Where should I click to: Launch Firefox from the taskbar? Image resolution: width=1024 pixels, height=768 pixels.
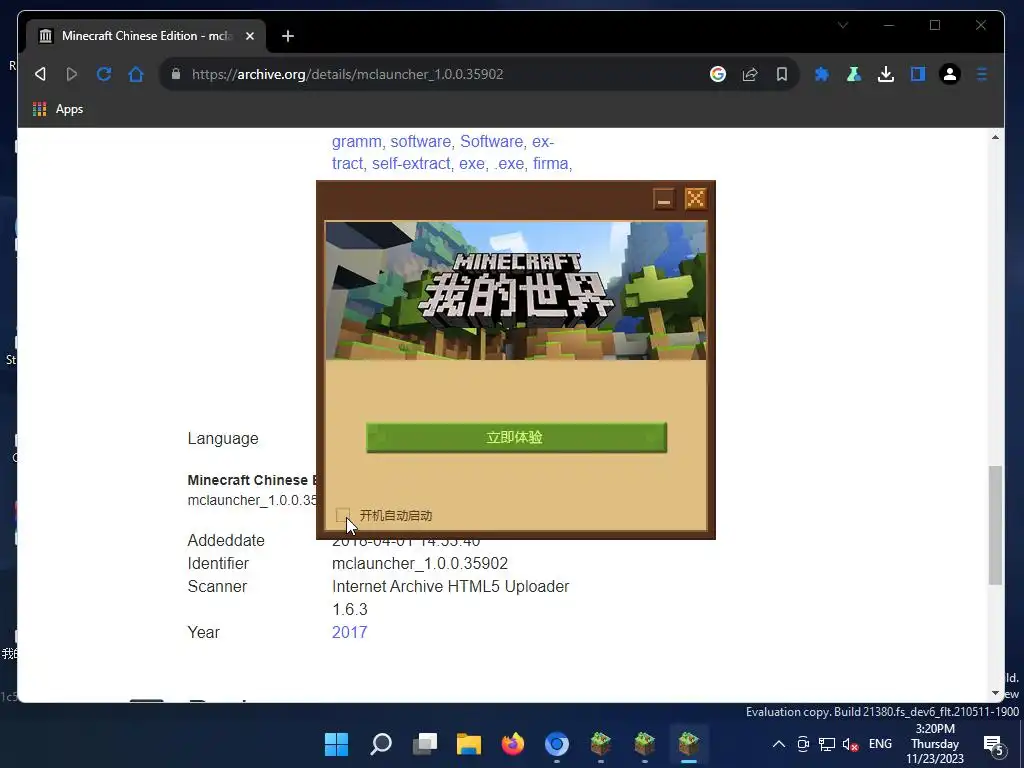tap(513, 744)
